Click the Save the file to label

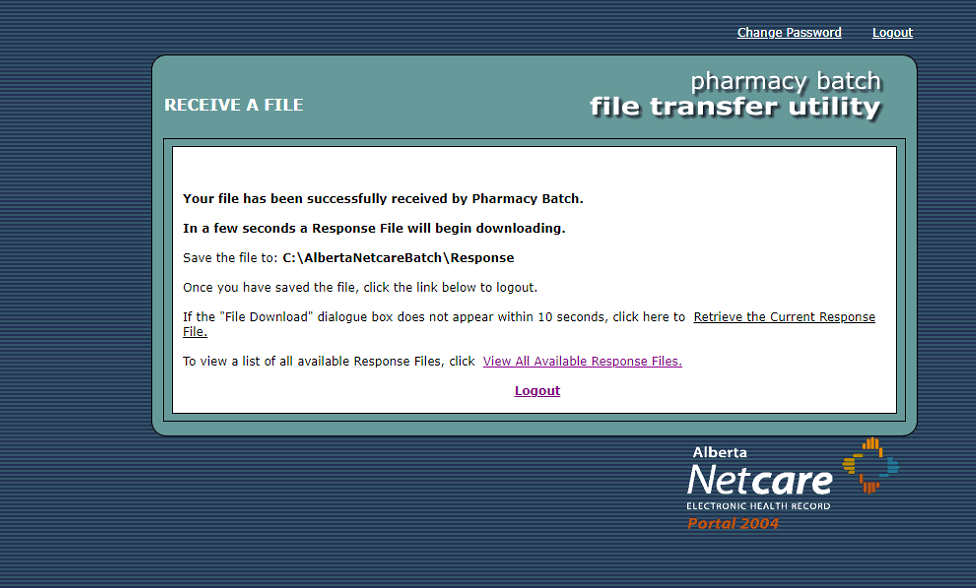pyautogui.click(x=230, y=258)
